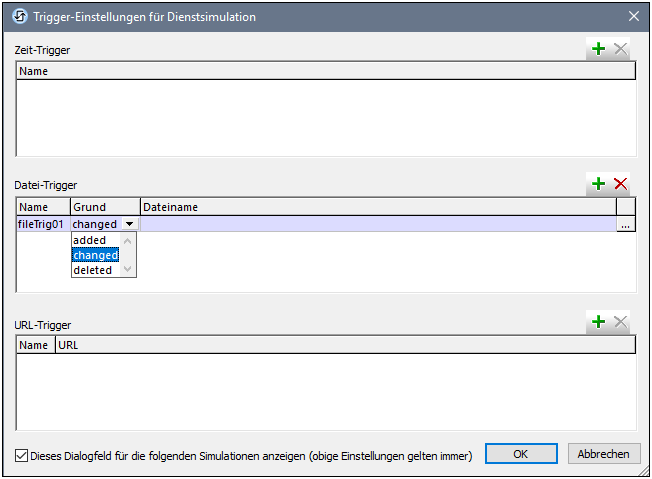Select 'added' from the Grund list
This screenshot has height=479, width=652.
point(90,240)
